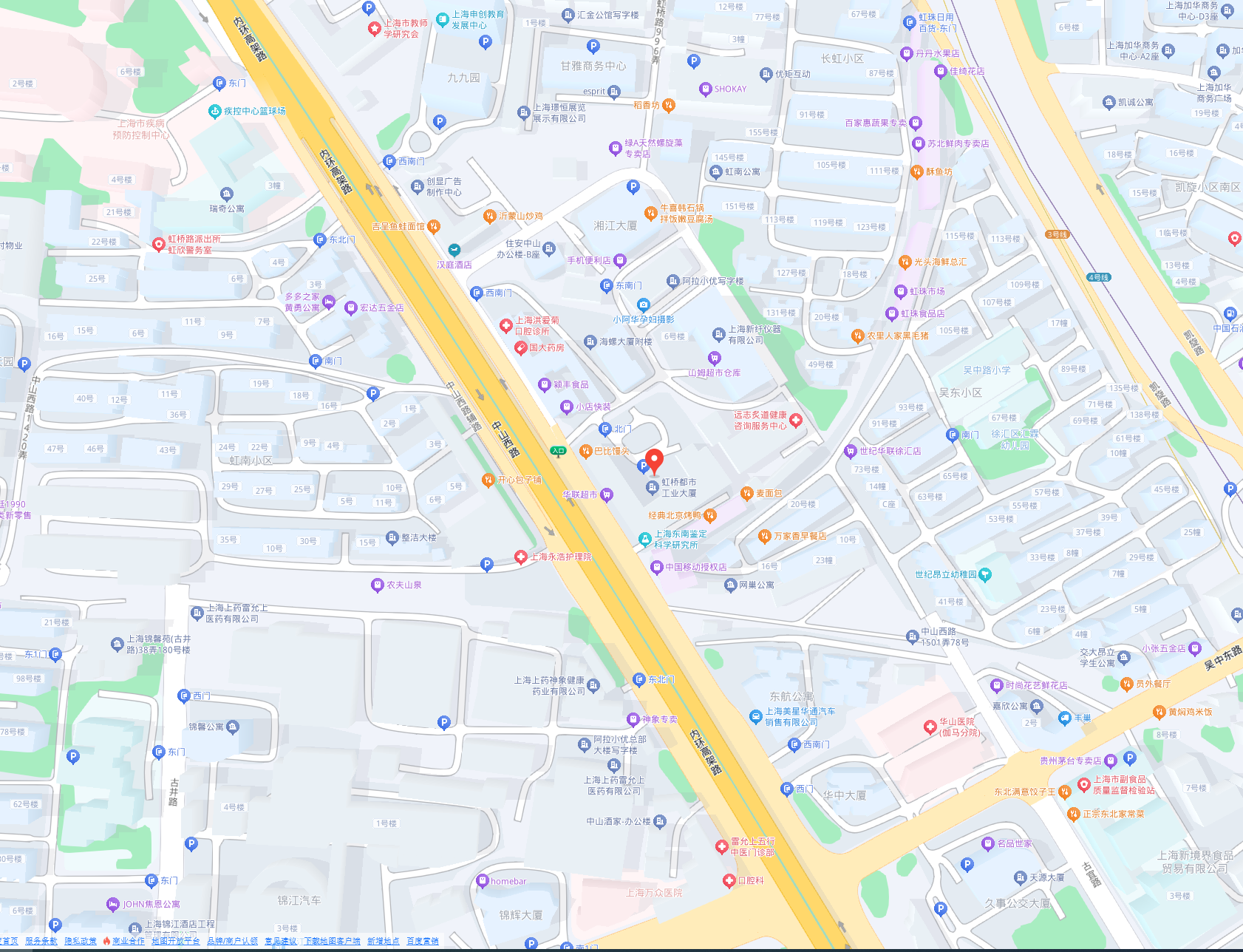The image size is (1243, 952).
Task: Click the 上海永浩护理院 hospital icon
Action: click(x=521, y=557)
